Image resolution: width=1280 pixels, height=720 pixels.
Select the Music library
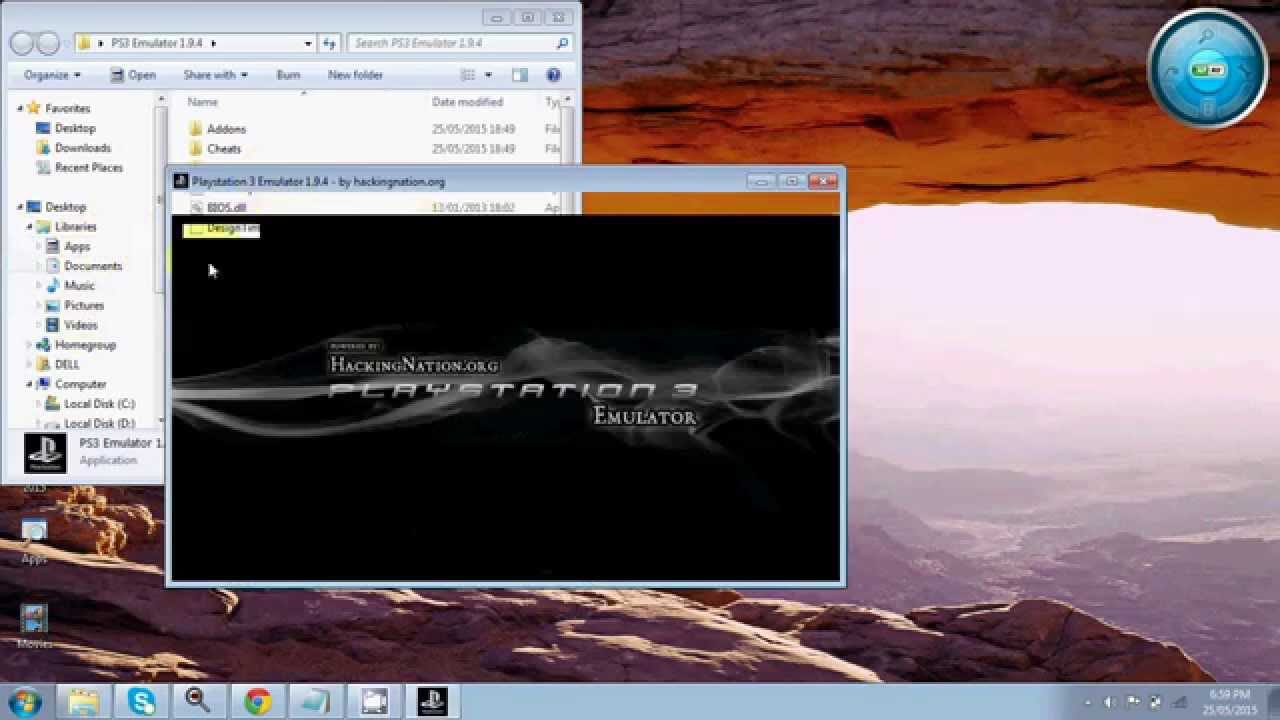click(79, 286)
